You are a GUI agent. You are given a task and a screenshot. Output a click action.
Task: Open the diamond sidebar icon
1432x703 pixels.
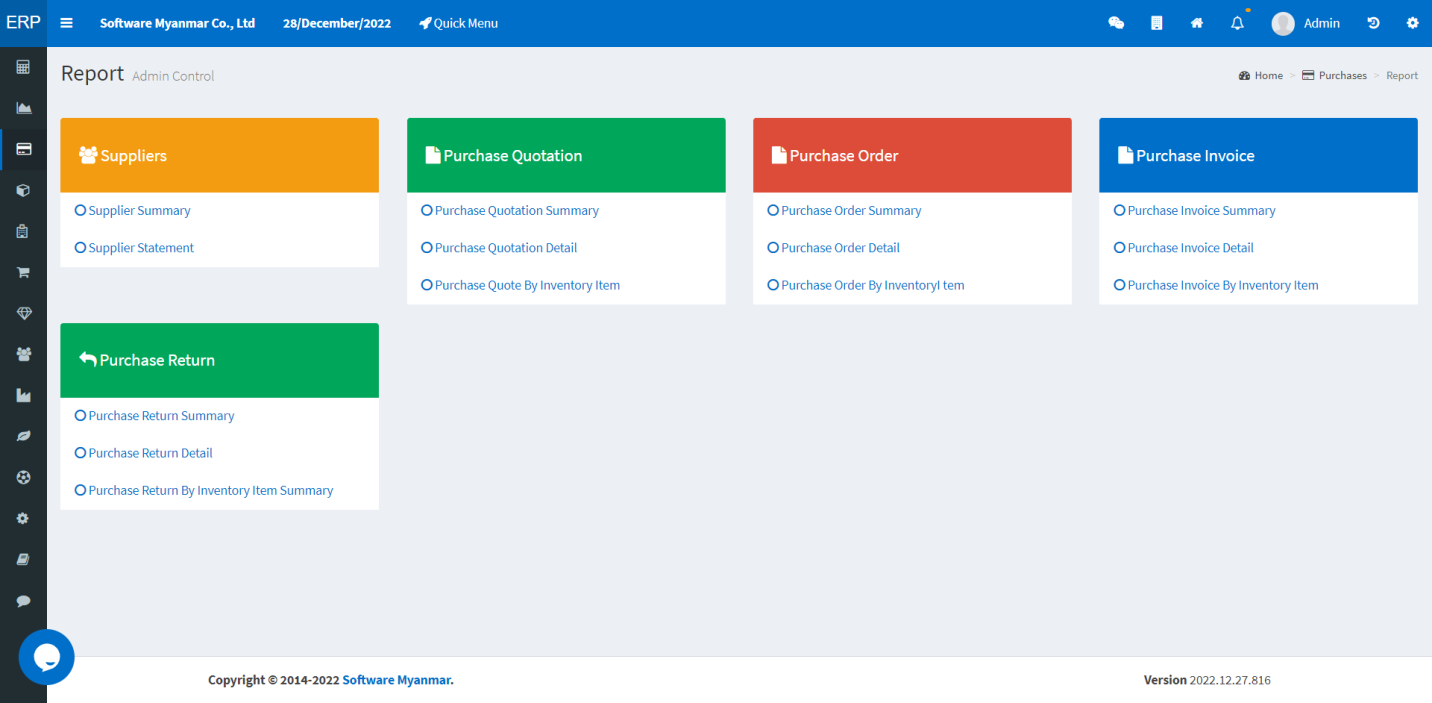(x=23, y=313)
